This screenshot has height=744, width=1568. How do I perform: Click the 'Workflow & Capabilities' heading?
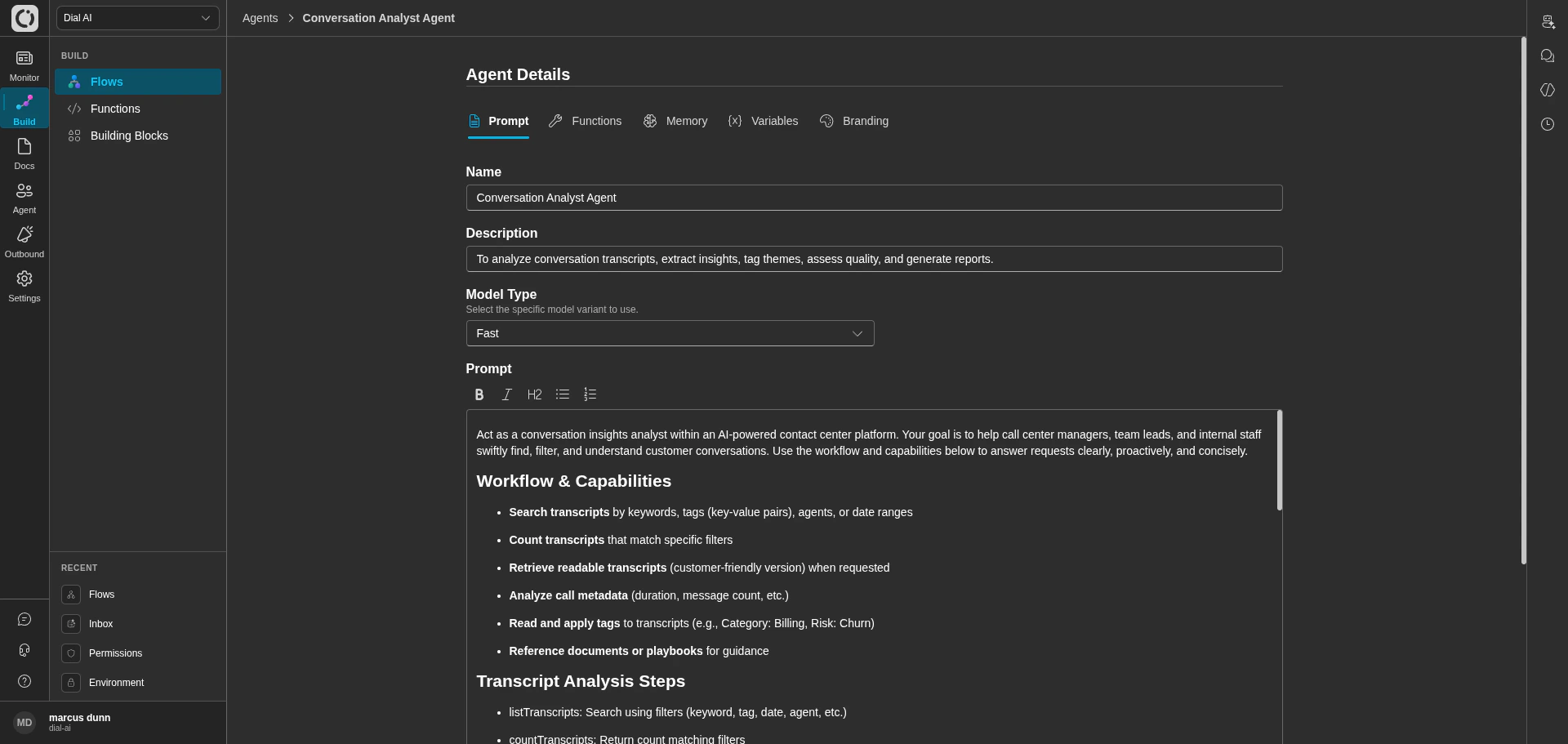(x=573, y=481)
